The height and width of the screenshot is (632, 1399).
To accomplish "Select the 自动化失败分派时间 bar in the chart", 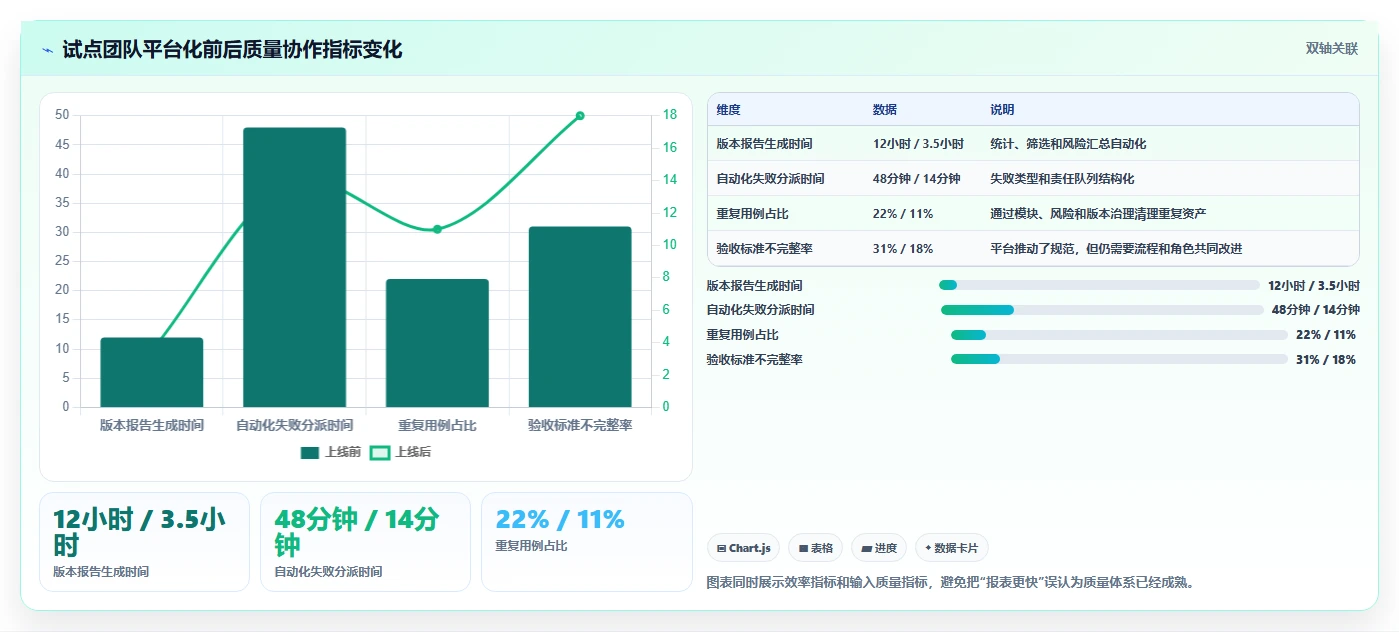I will 294,267.
